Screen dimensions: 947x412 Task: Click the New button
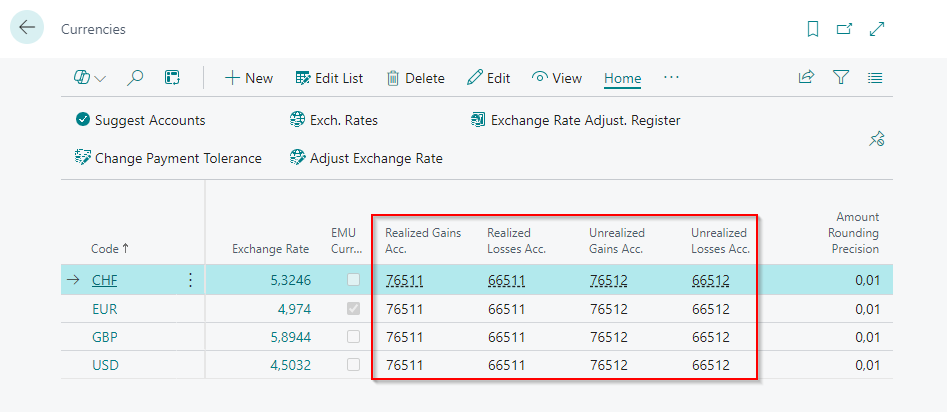pos(248,78)
